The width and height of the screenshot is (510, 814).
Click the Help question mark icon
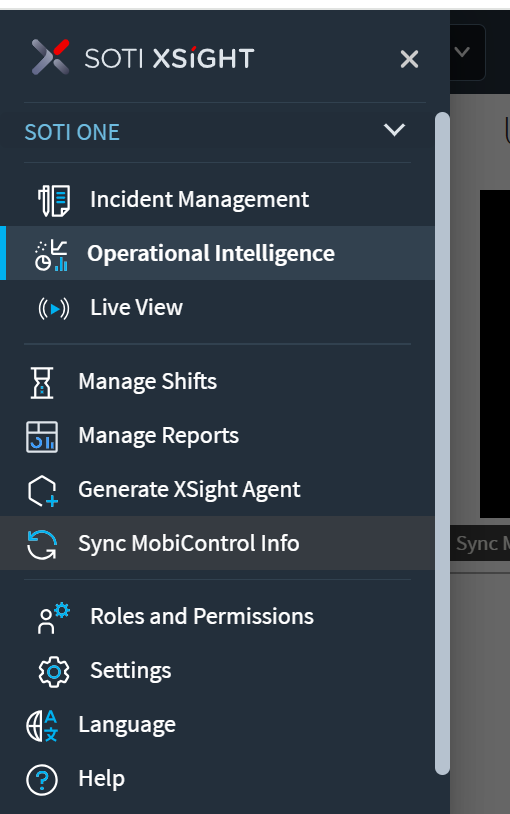[42, 780]
